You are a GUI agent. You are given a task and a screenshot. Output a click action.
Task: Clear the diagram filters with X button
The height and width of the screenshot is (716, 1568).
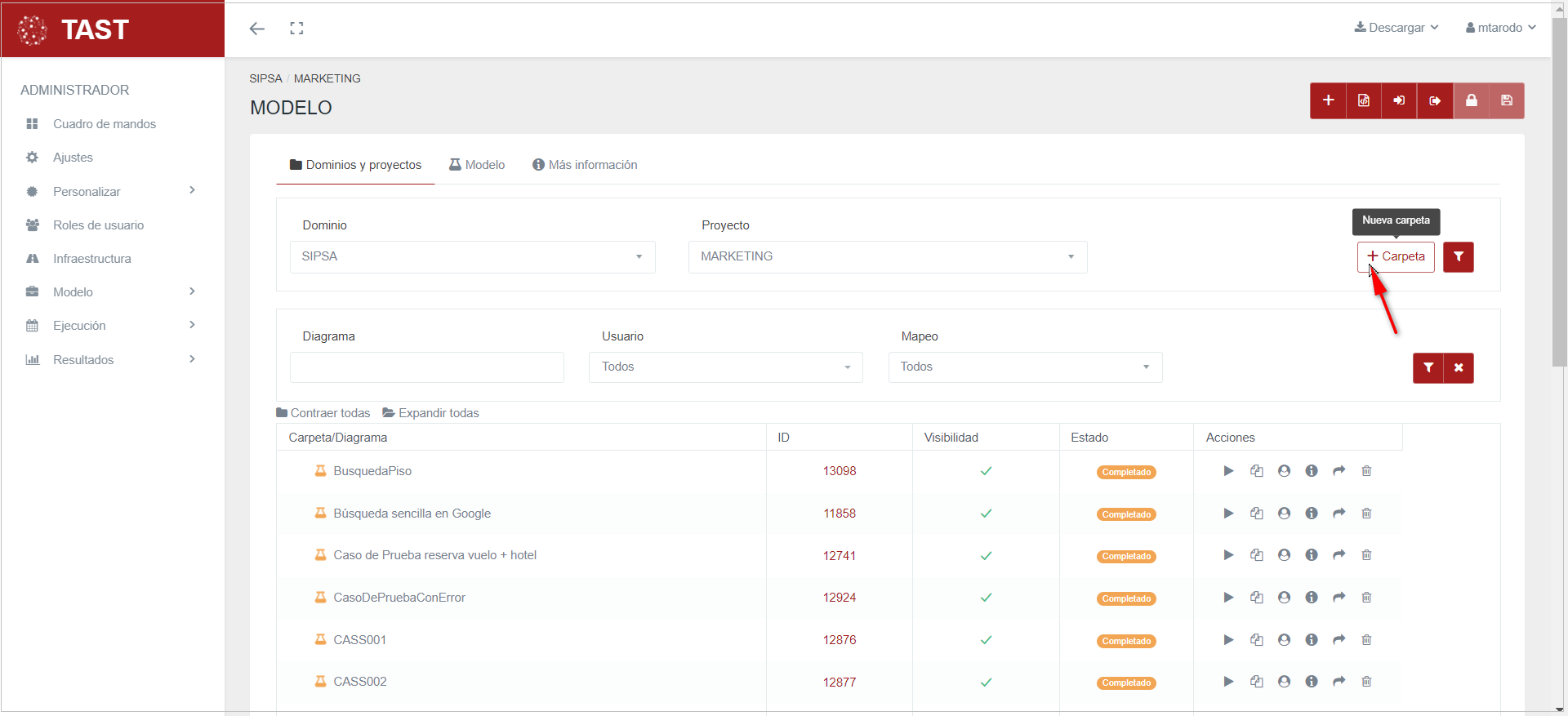click(1459, 367)
